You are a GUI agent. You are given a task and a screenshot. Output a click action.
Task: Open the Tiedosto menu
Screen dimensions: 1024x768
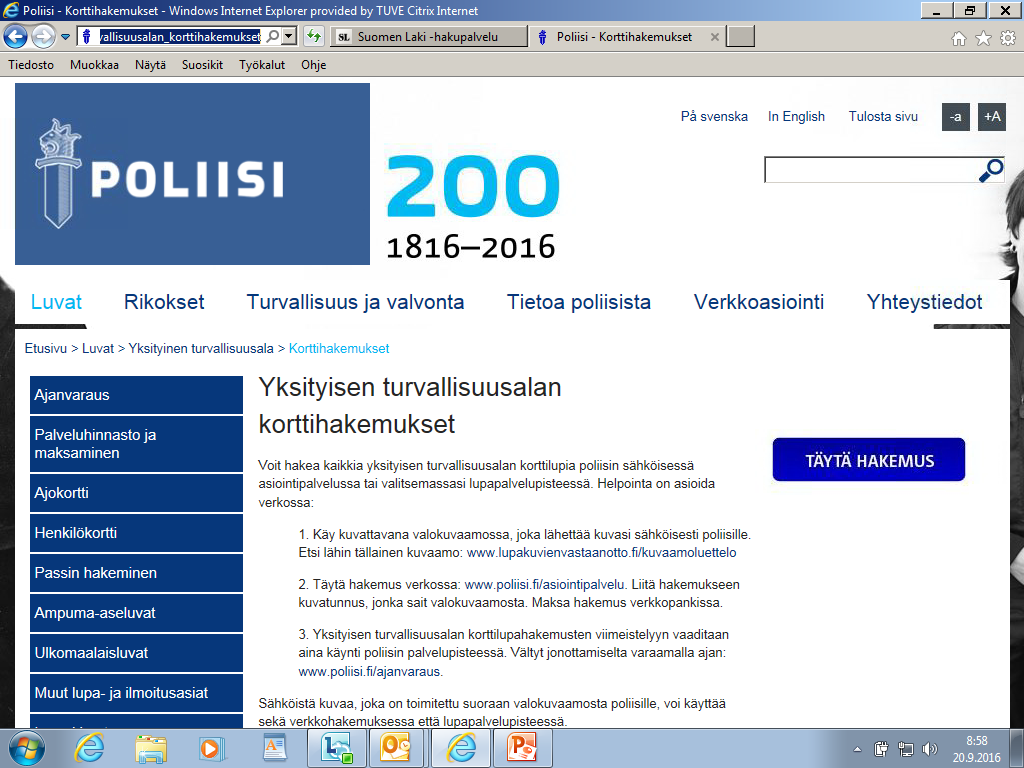point(31,65)
